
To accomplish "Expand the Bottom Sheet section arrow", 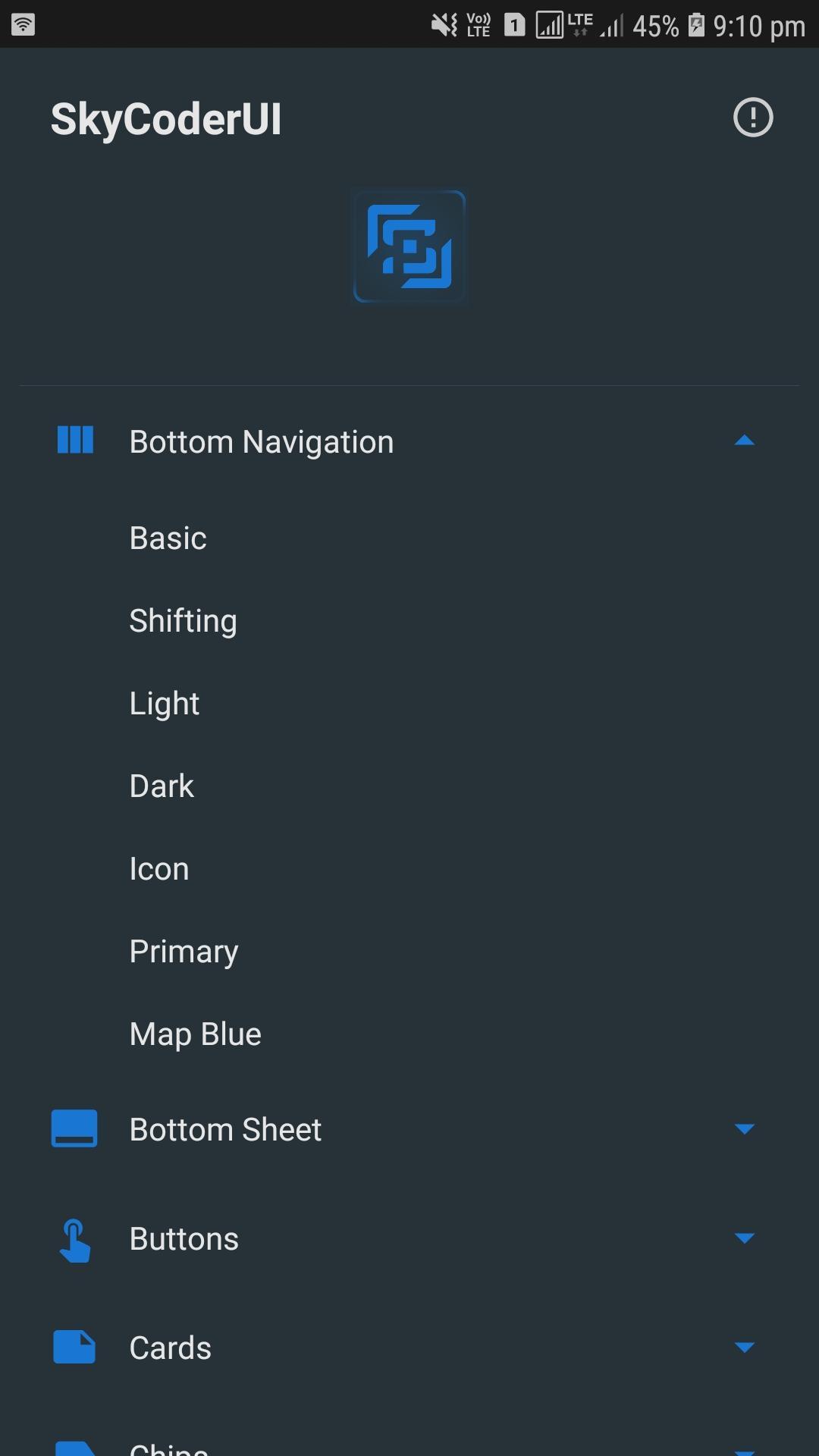I will coord(745,1129).
